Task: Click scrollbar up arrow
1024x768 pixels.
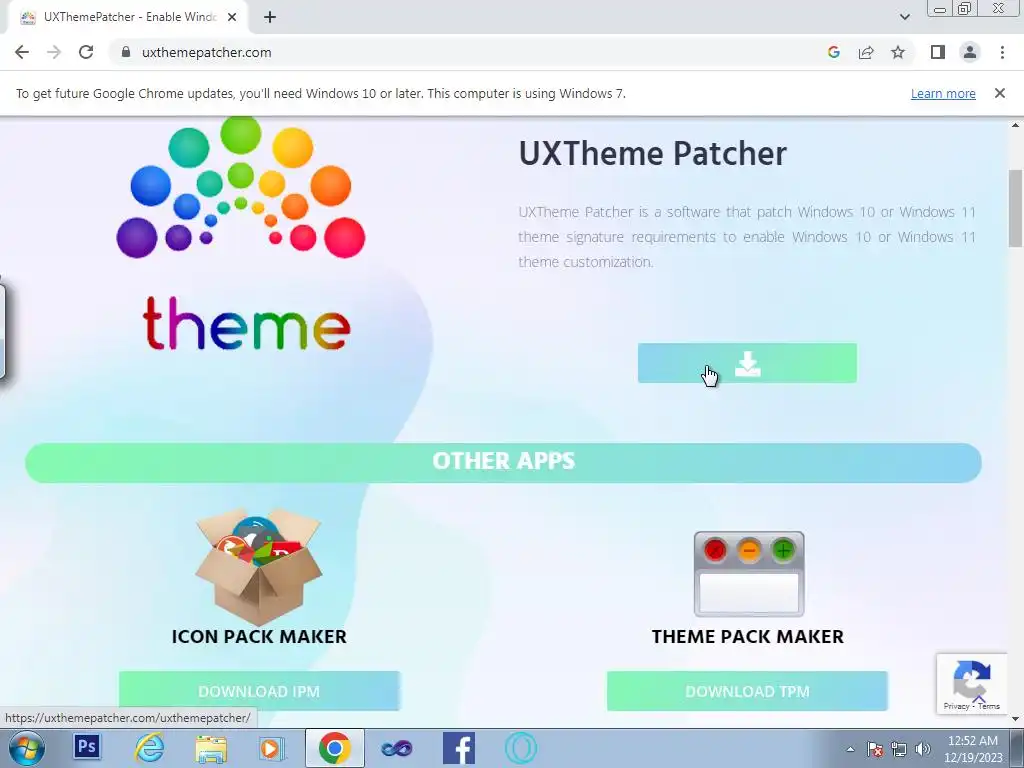Action: [x=1015, y=125]
